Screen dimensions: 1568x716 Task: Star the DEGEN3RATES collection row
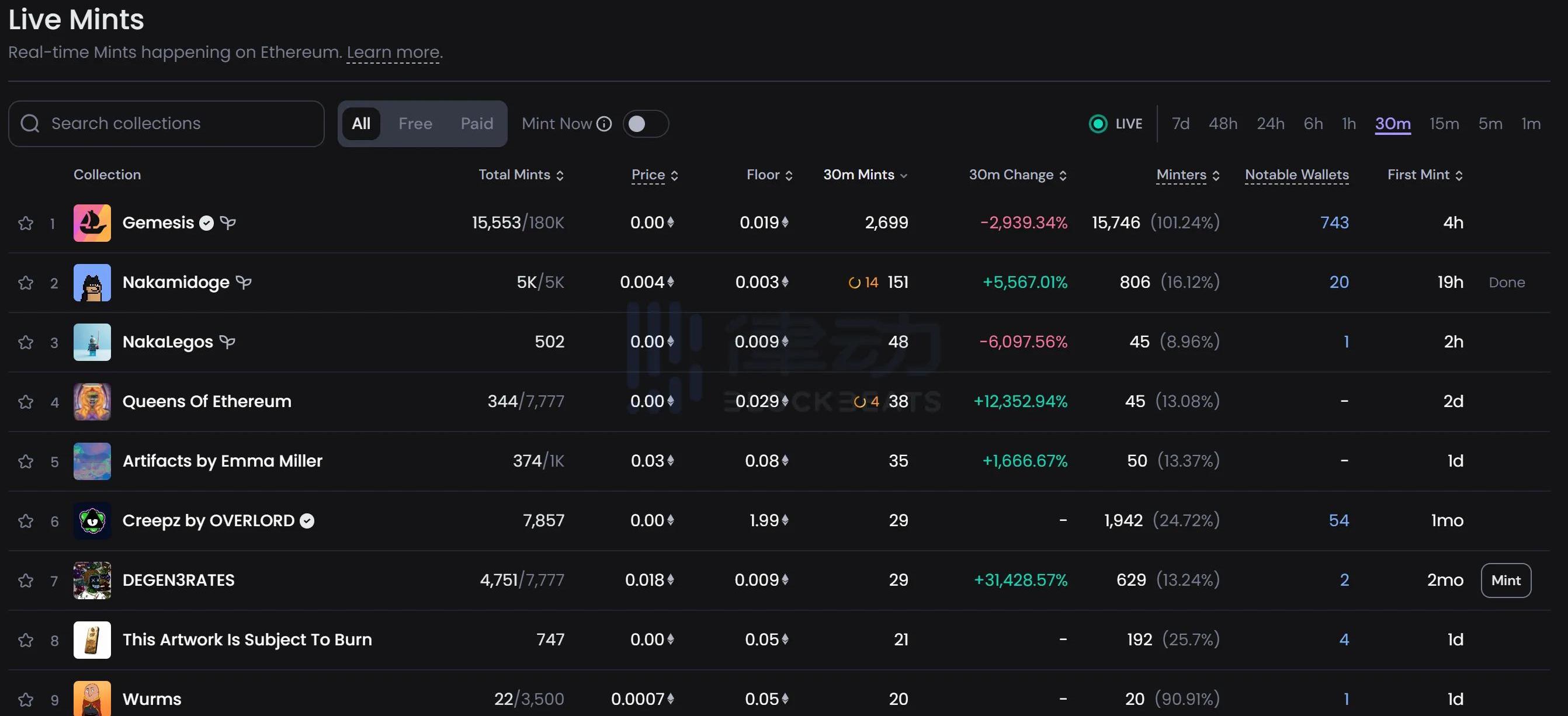coord(26,581)
